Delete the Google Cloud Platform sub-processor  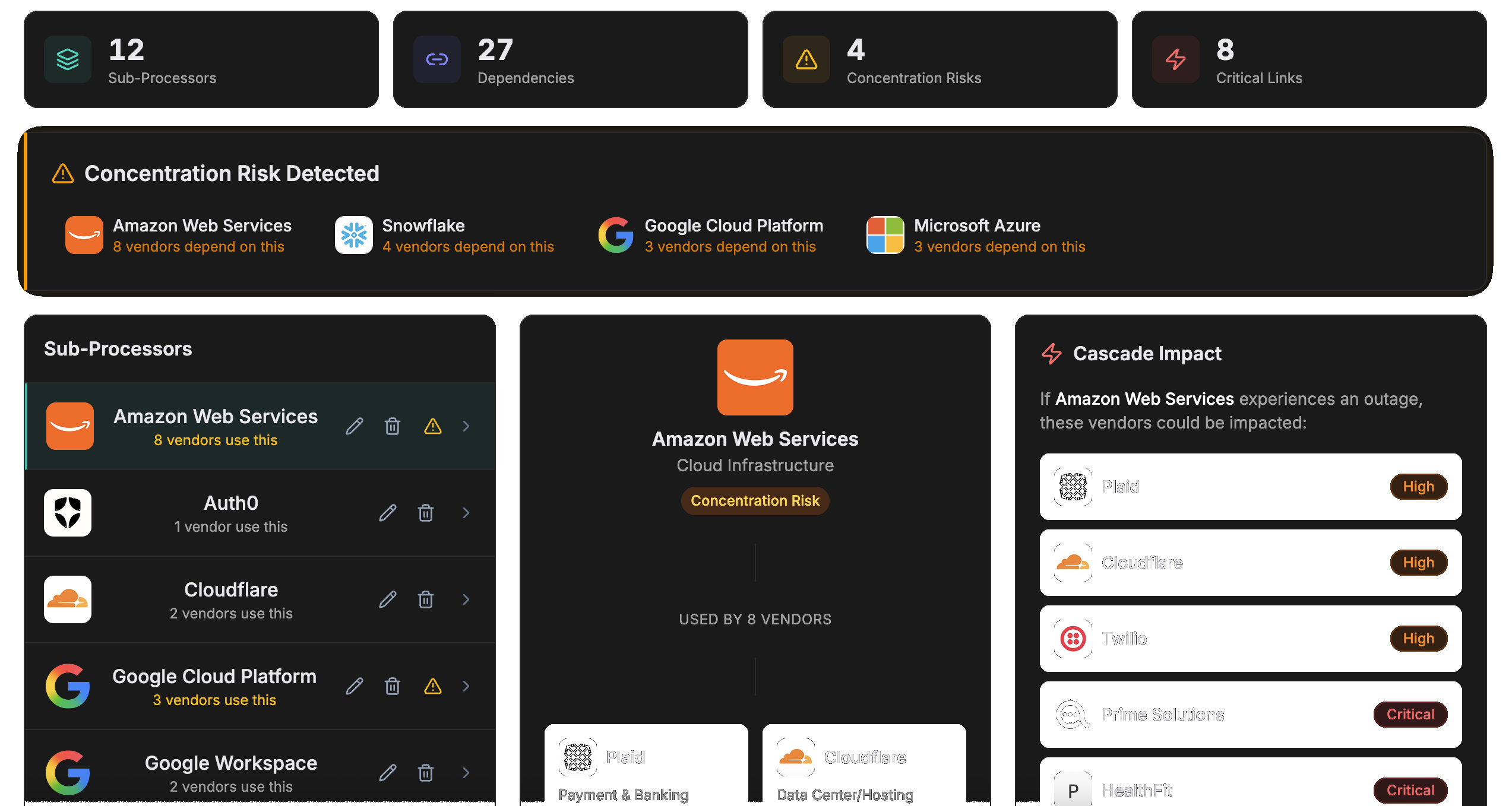coord(393,686)
